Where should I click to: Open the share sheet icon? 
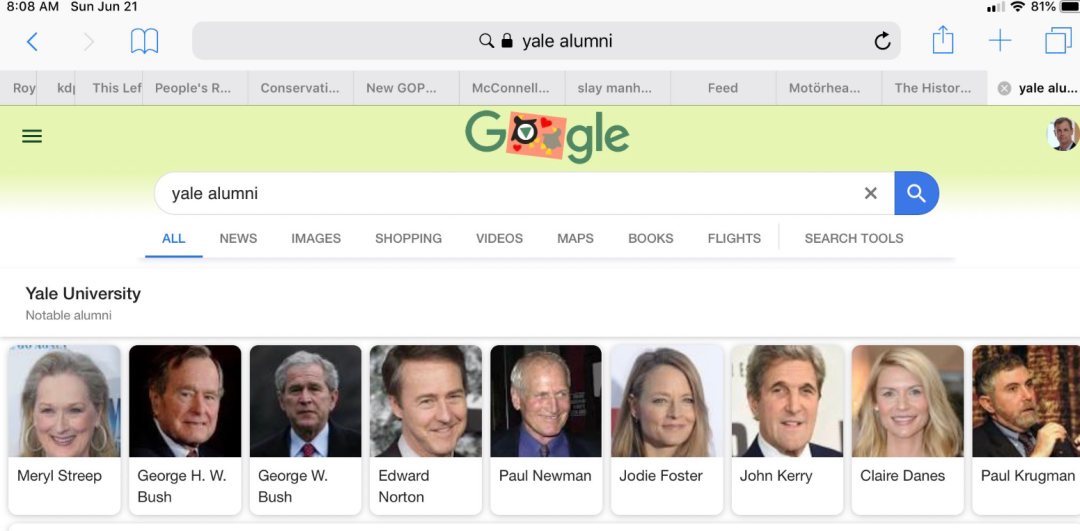[942, 40]
